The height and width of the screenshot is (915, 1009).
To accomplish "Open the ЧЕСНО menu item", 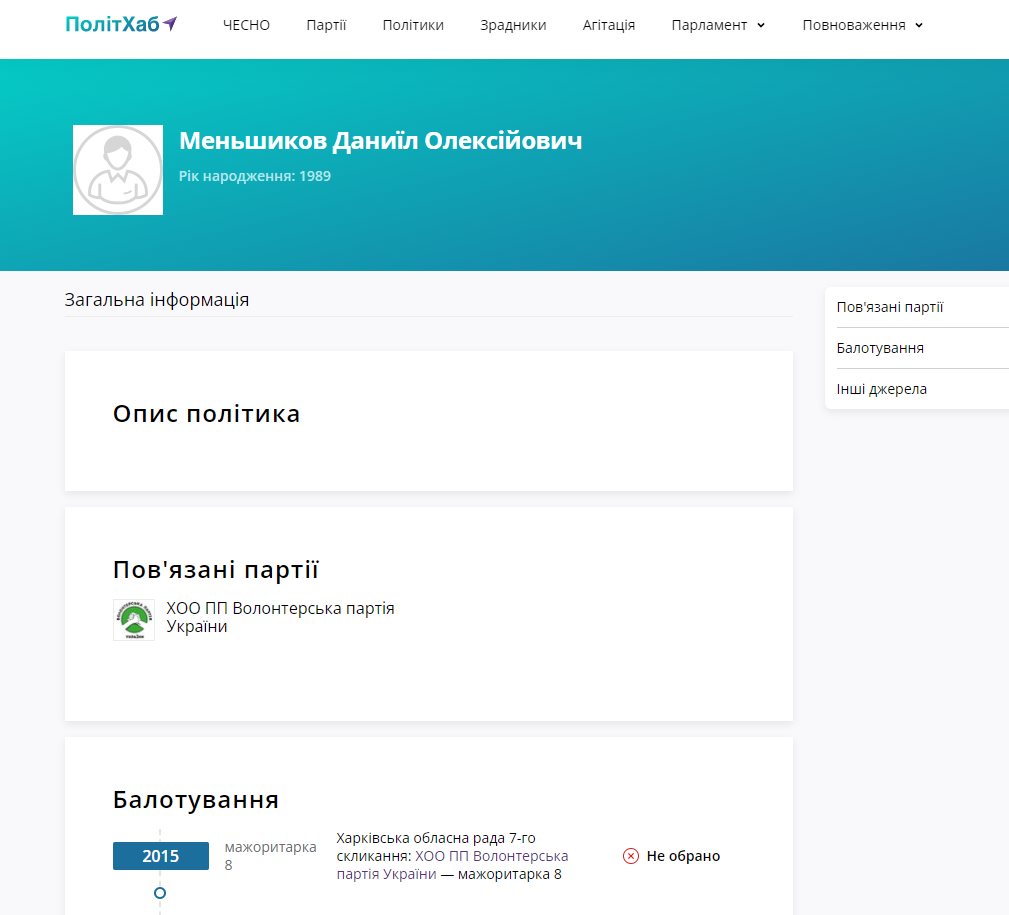I will (x=246, y=25).
